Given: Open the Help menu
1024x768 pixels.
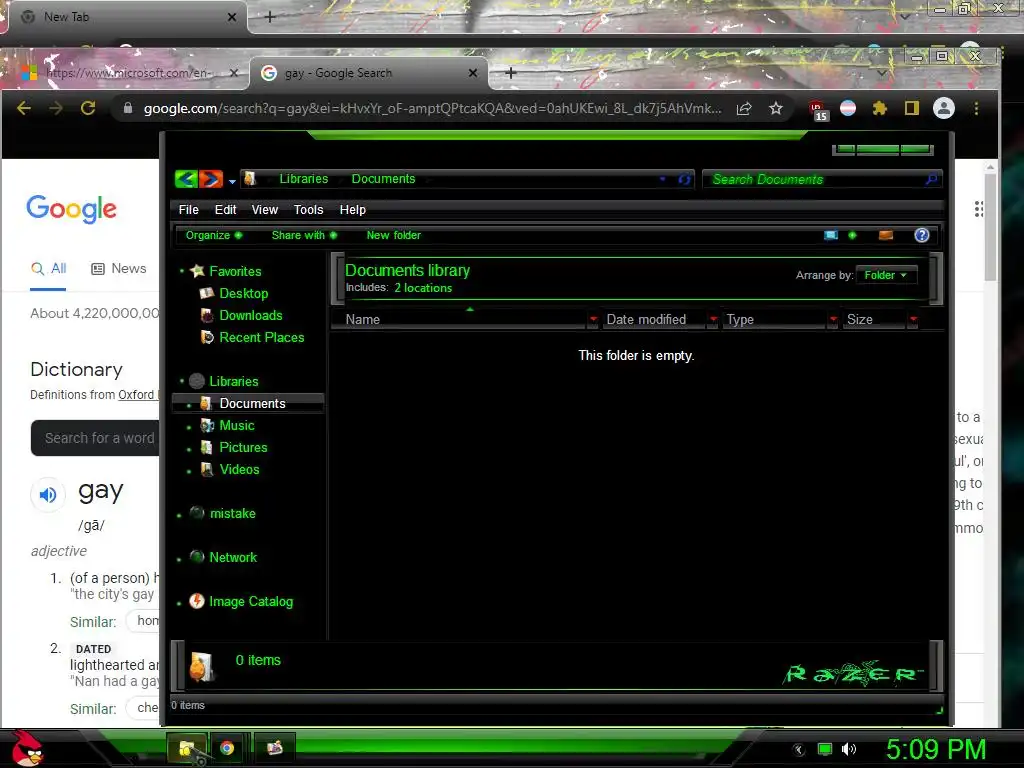Looking at the screenshot, I should 353,210.
